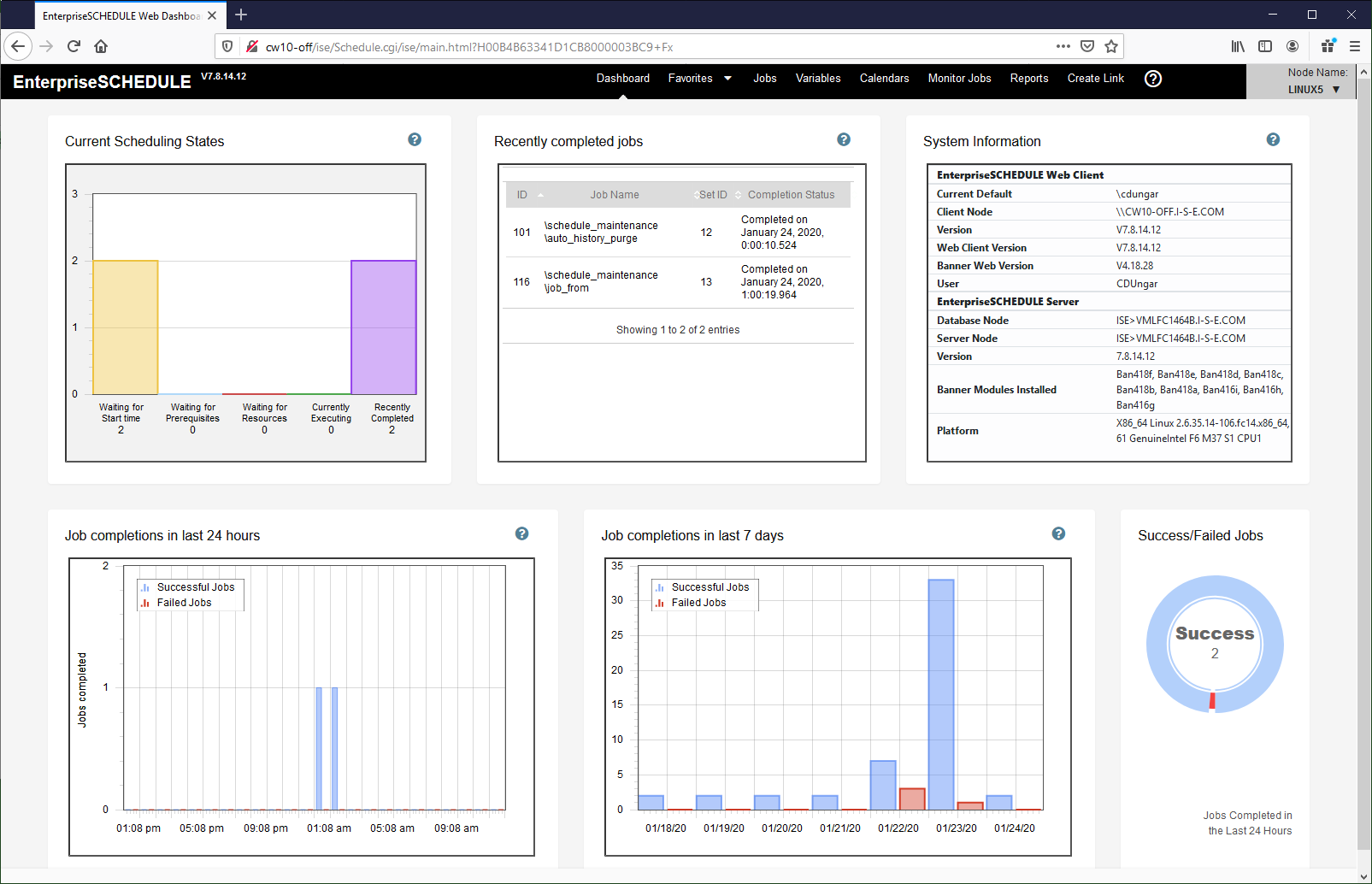Open Monitor Jobs page
This screenshot has width=1372, height=884.
click(x=960, y=78)
